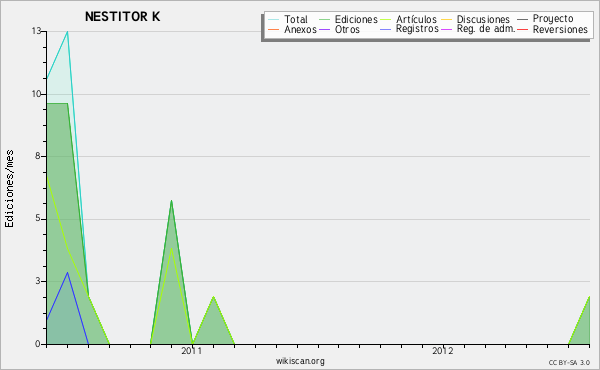Viewport: 600px width, 370px height.
Task: Select the Otros legend entry
Action: click(347, 29)
